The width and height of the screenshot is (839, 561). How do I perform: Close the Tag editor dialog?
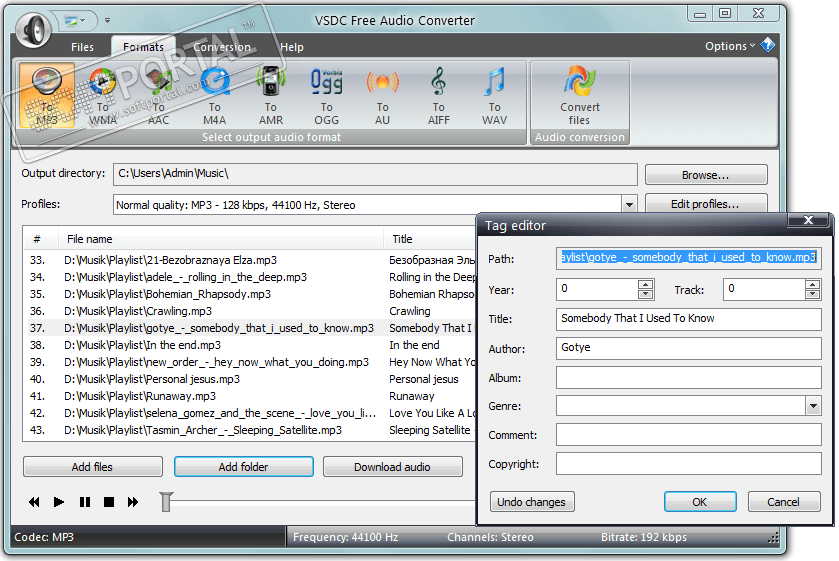click(x=809, y=220)
